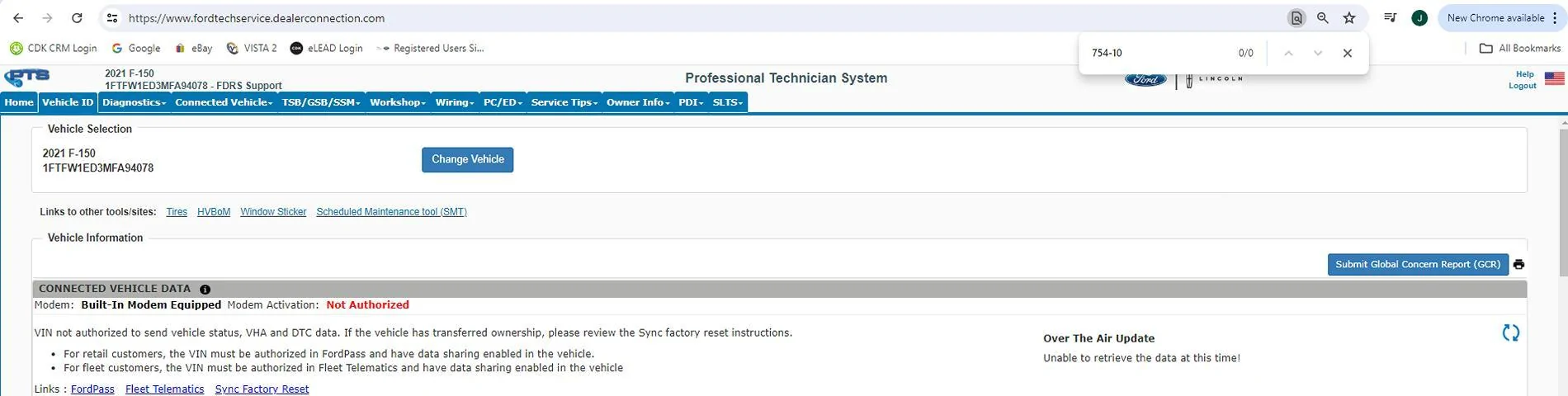Viewport: 1568px width, 396px height.
Task: Open Workshop dropdown menu
Action: click(x=398, y=102)
